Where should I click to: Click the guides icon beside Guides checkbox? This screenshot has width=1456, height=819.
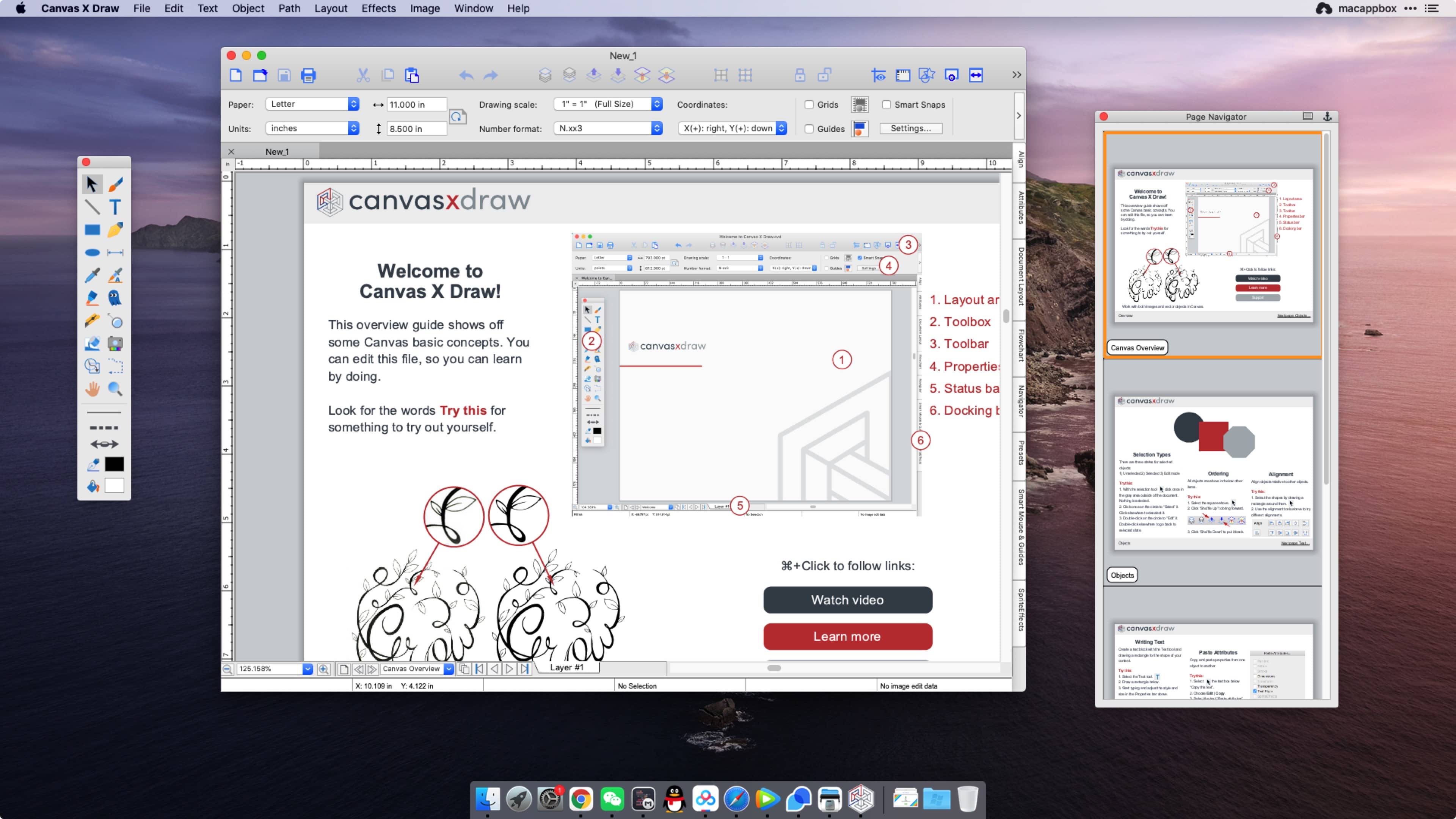click(860, 129)
